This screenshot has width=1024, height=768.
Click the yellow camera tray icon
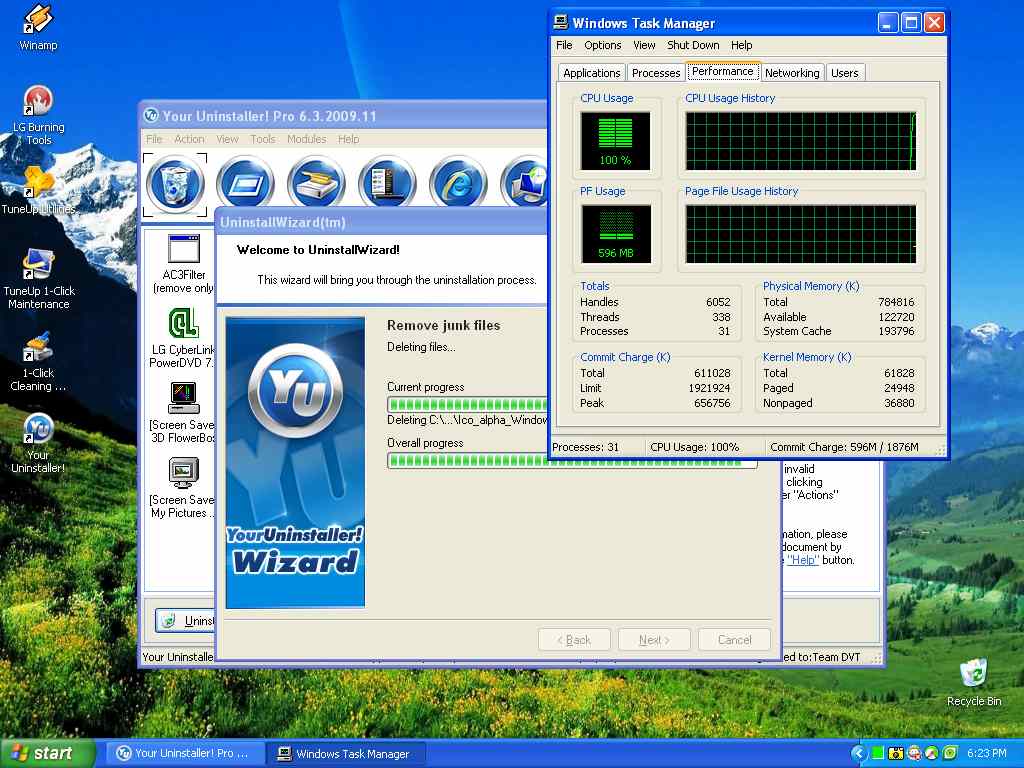(x=896, y=753)
